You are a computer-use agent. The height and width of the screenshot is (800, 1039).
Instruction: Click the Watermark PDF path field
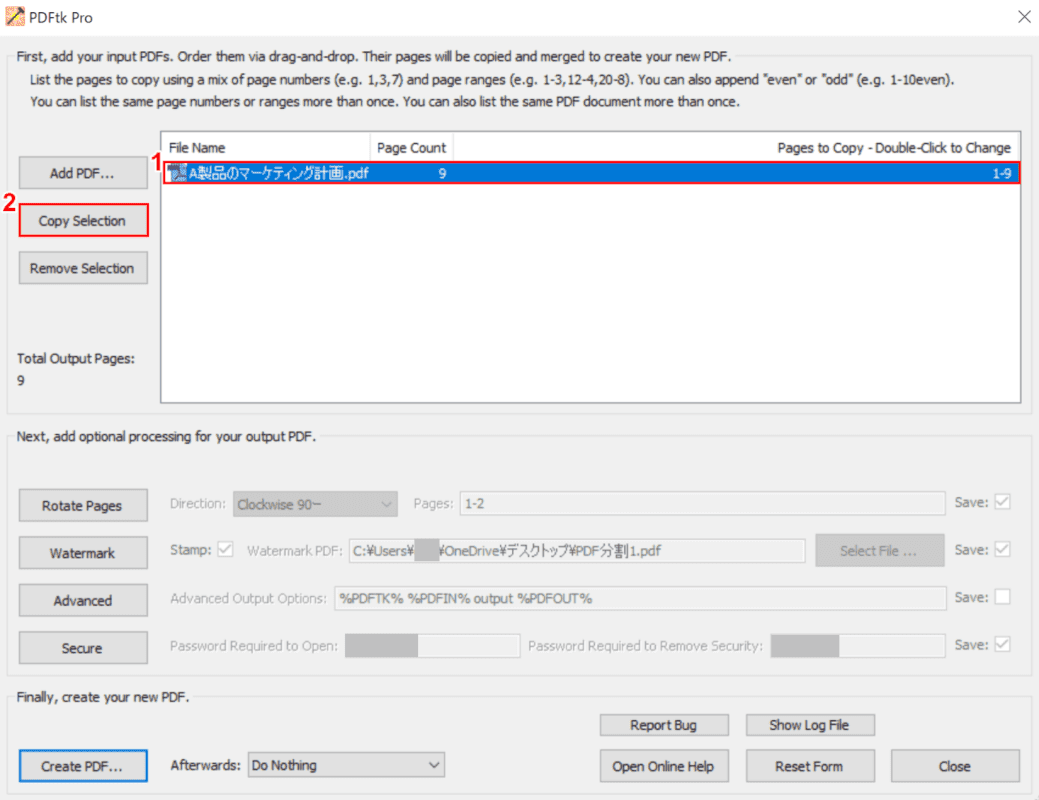577,551
